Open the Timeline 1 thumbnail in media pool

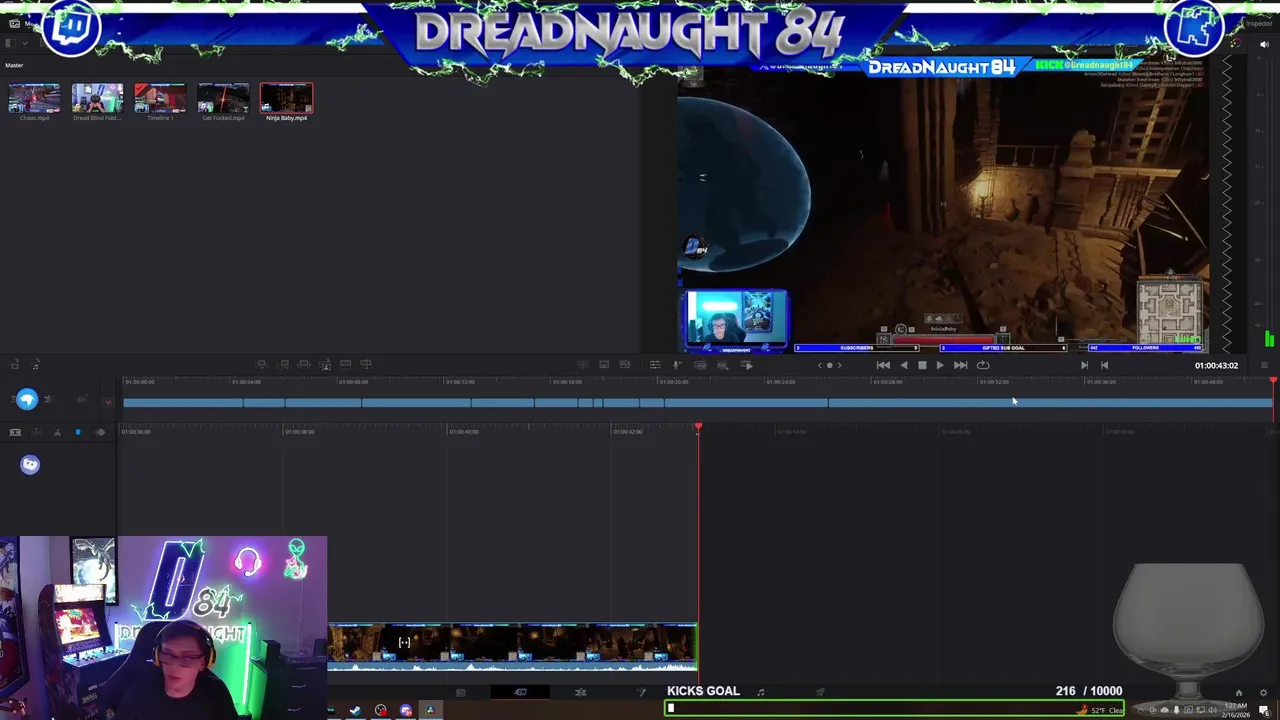pyautogui.click(x=160, y=99)
